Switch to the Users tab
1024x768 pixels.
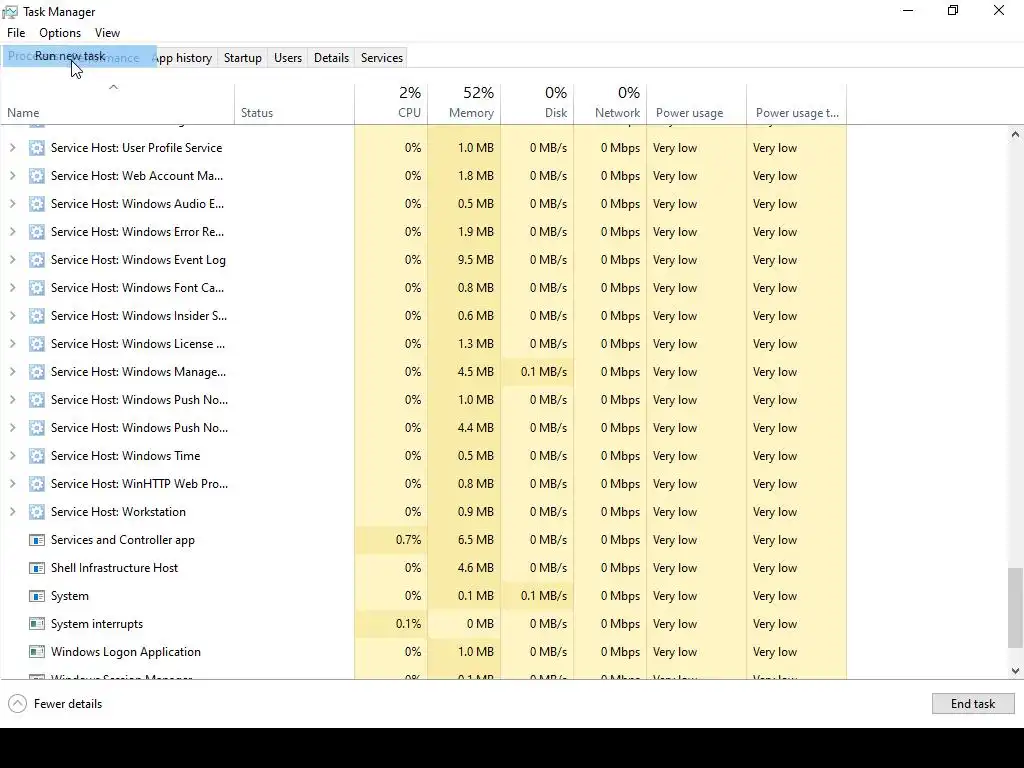[x=288, y=57]
